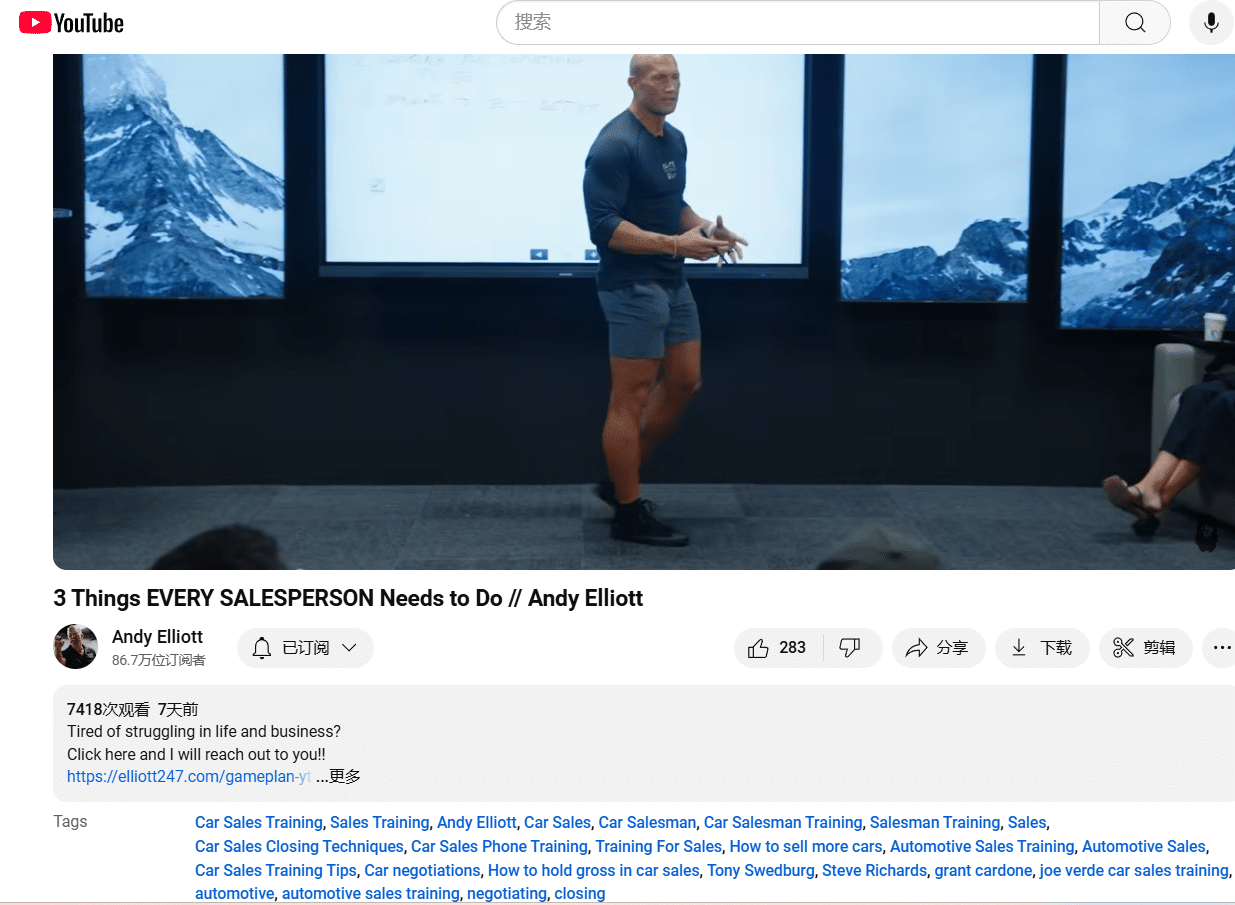Select the Car Sales Training tag
The width and height of the screenshot is (1235, 905).
259,823
